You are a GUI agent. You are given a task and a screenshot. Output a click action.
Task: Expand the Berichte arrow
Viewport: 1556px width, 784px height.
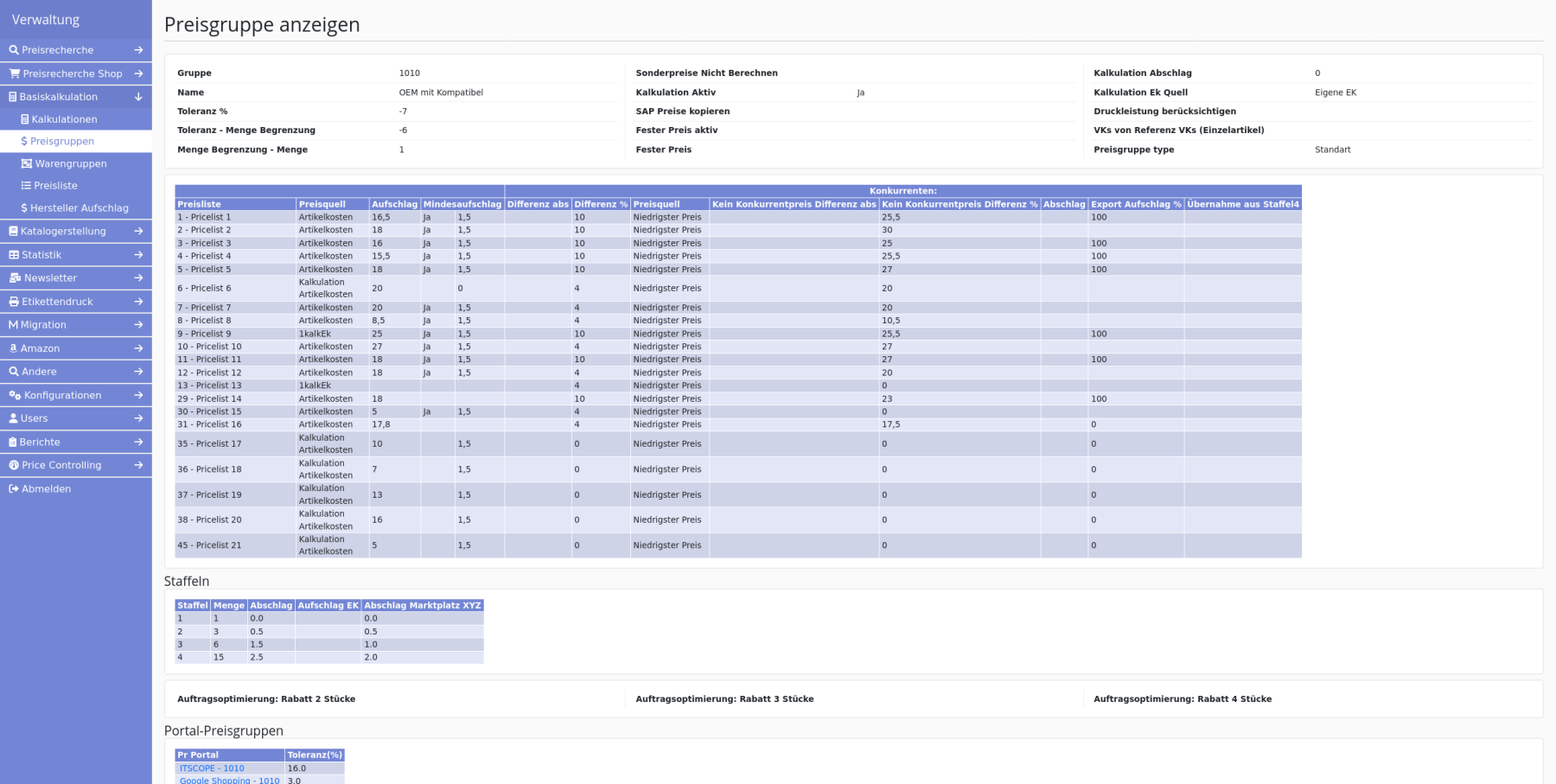coord(138,442)
